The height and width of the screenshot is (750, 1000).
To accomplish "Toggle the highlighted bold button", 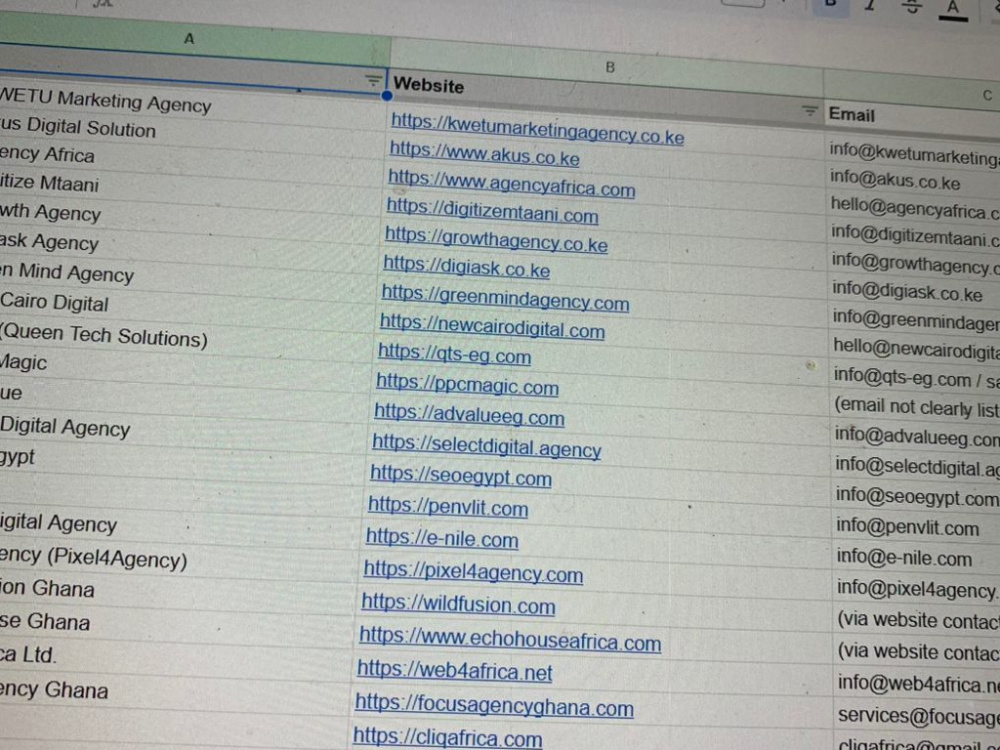I will [830, 4].
